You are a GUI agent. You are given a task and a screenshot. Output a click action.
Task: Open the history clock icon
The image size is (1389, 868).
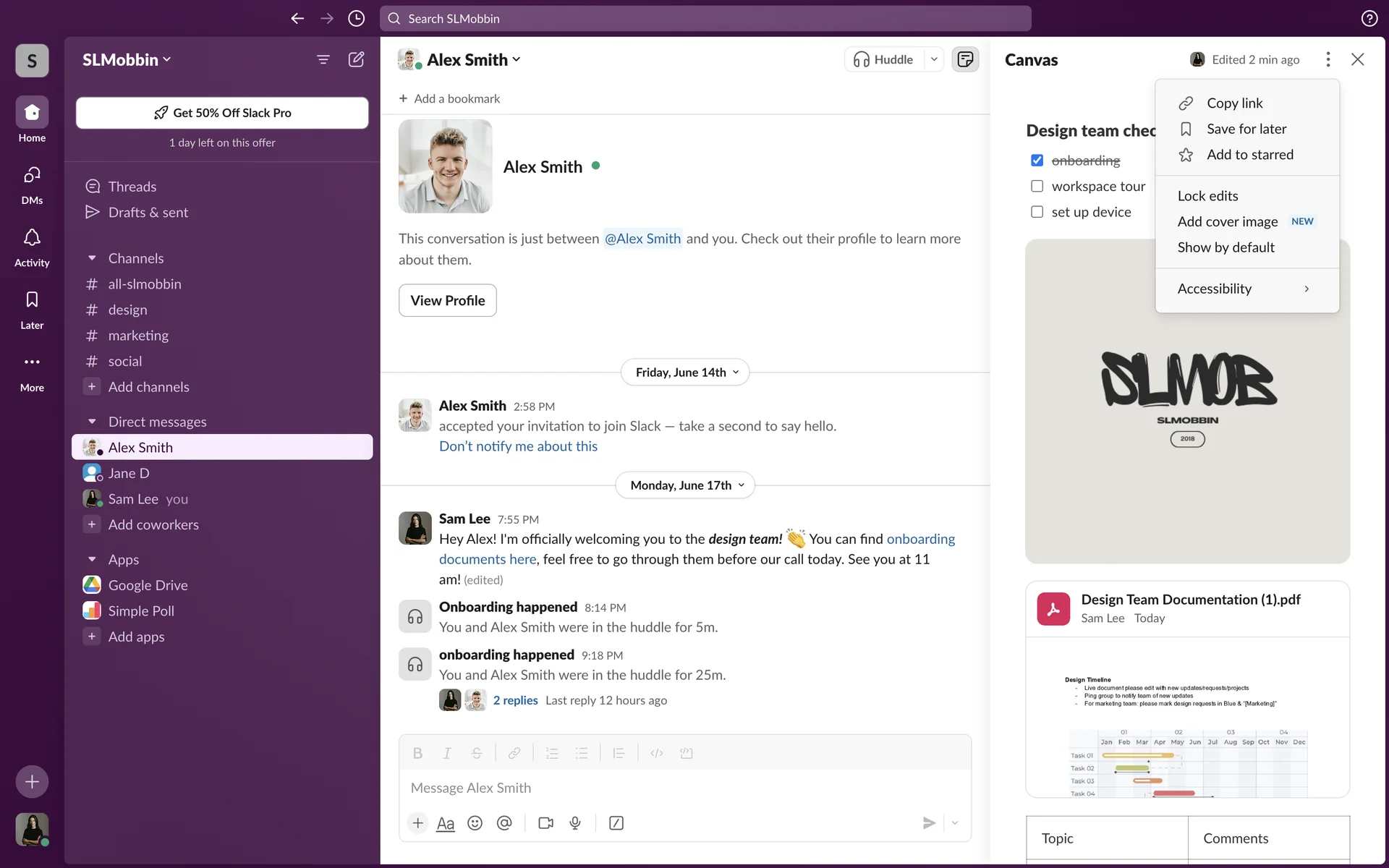click(356, 18)
